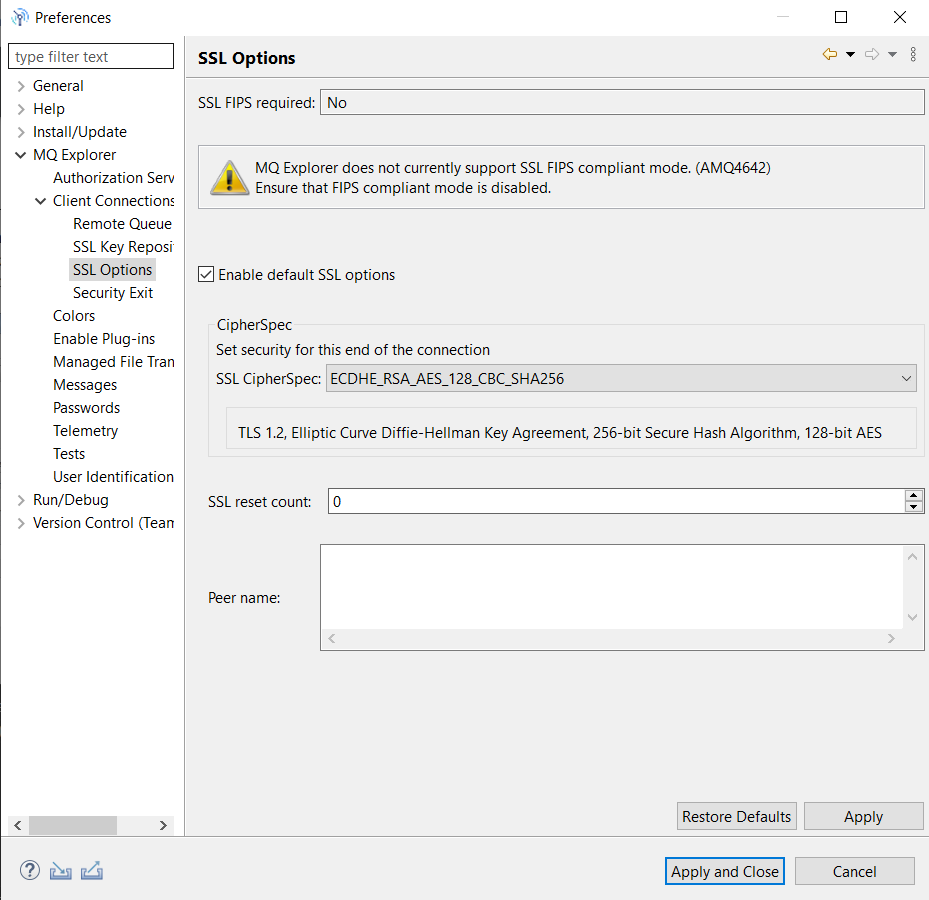
Task: Open Enable Plug-ins preference page
Action: pos(104,339)
